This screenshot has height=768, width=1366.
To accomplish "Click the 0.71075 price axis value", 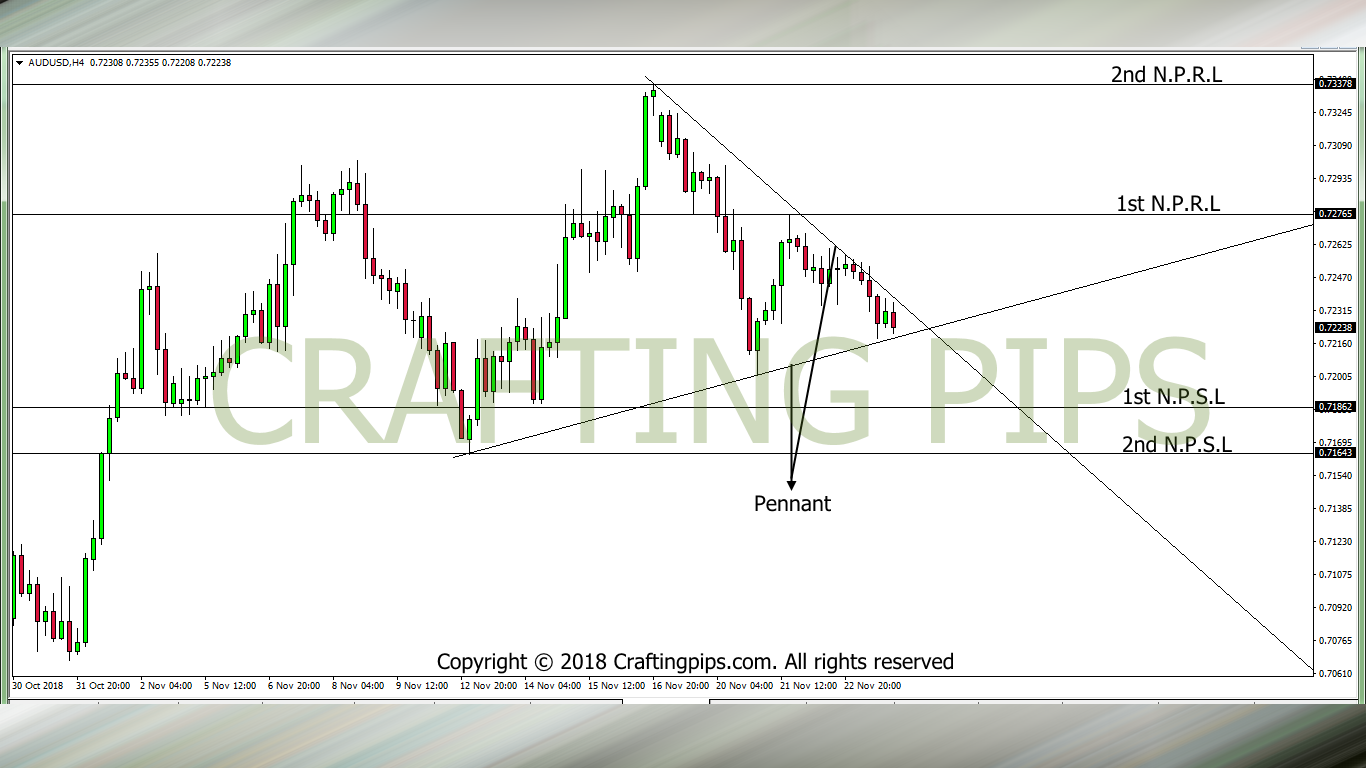I will (1337, 574).
